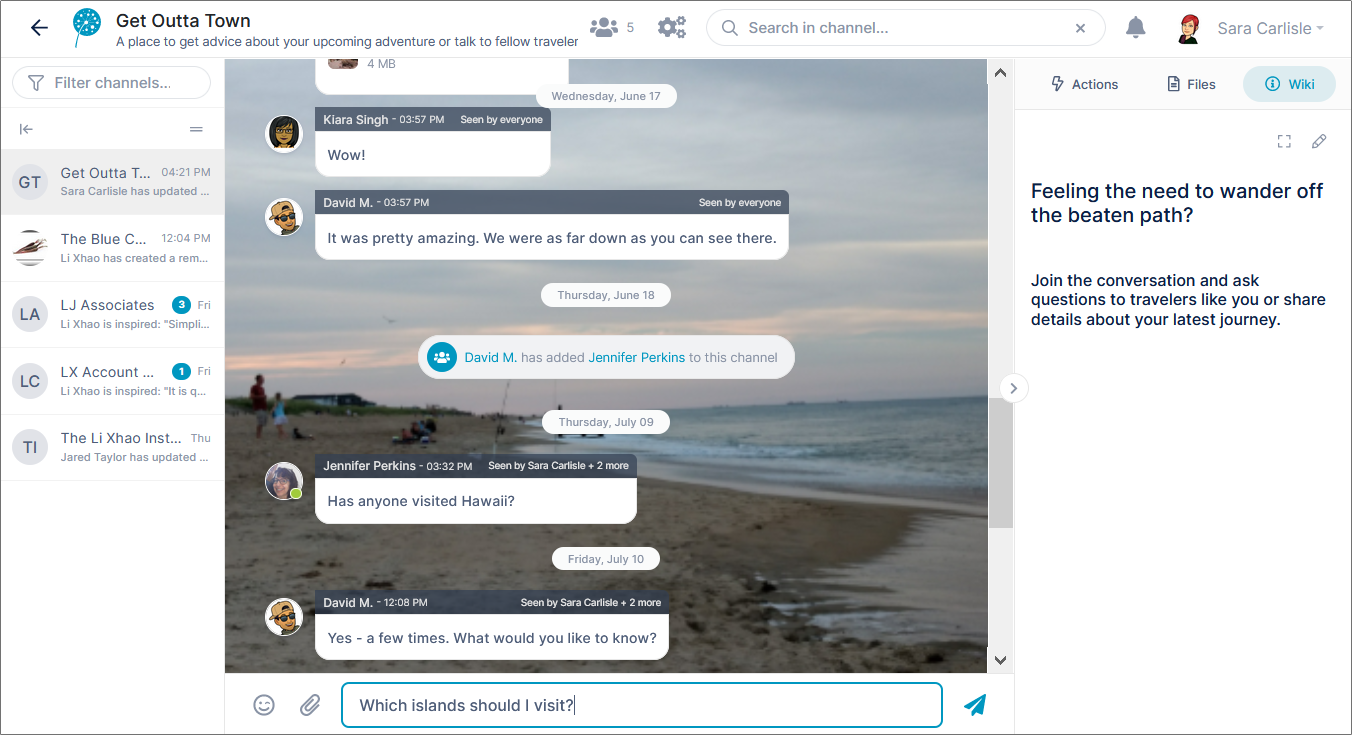Viewport: 1352px width, 735px height.
Task: Click The Blue C... channel thumbnail
Action: pos(30,248)
